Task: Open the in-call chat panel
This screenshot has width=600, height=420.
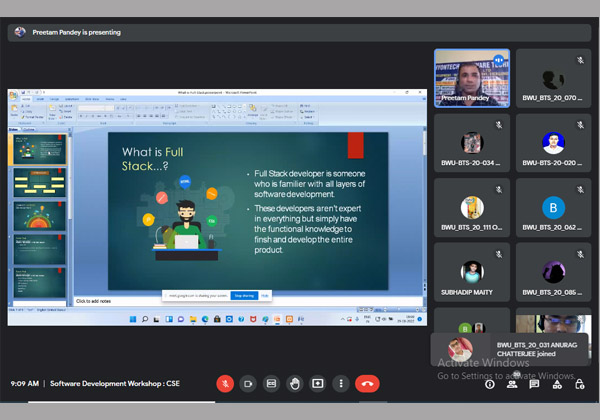Action: [535, 384]
